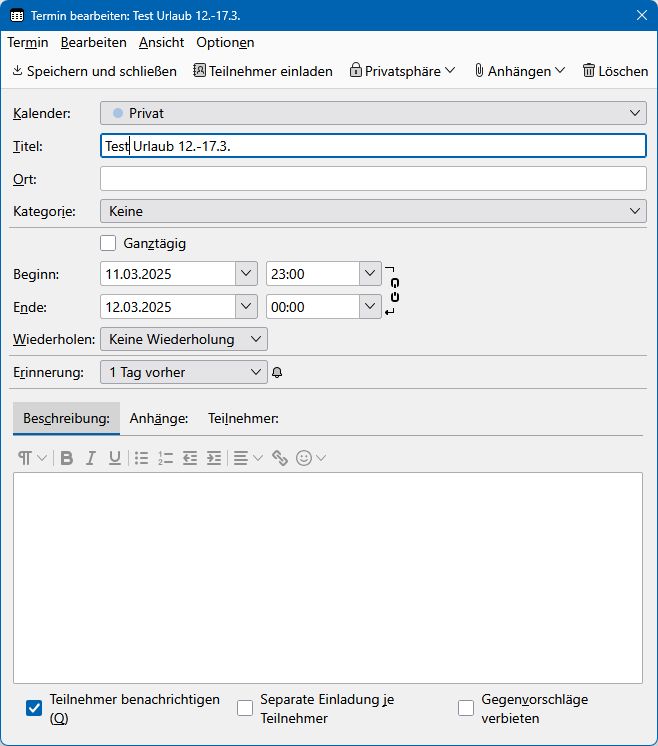
Task: Click the chain link icon between dates
Action: (x=394, y=290)
